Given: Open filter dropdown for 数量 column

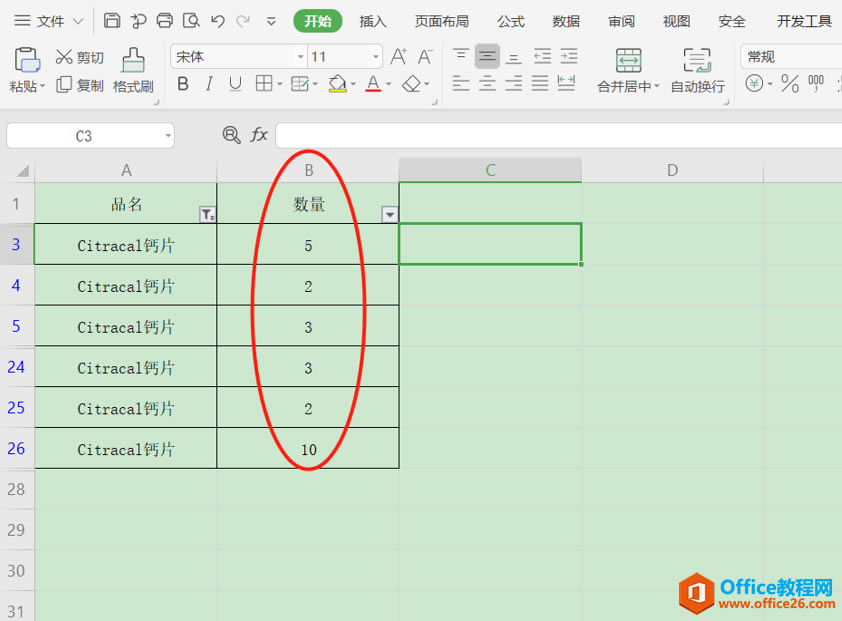Looking at the screenshot, I should point(390,214).
